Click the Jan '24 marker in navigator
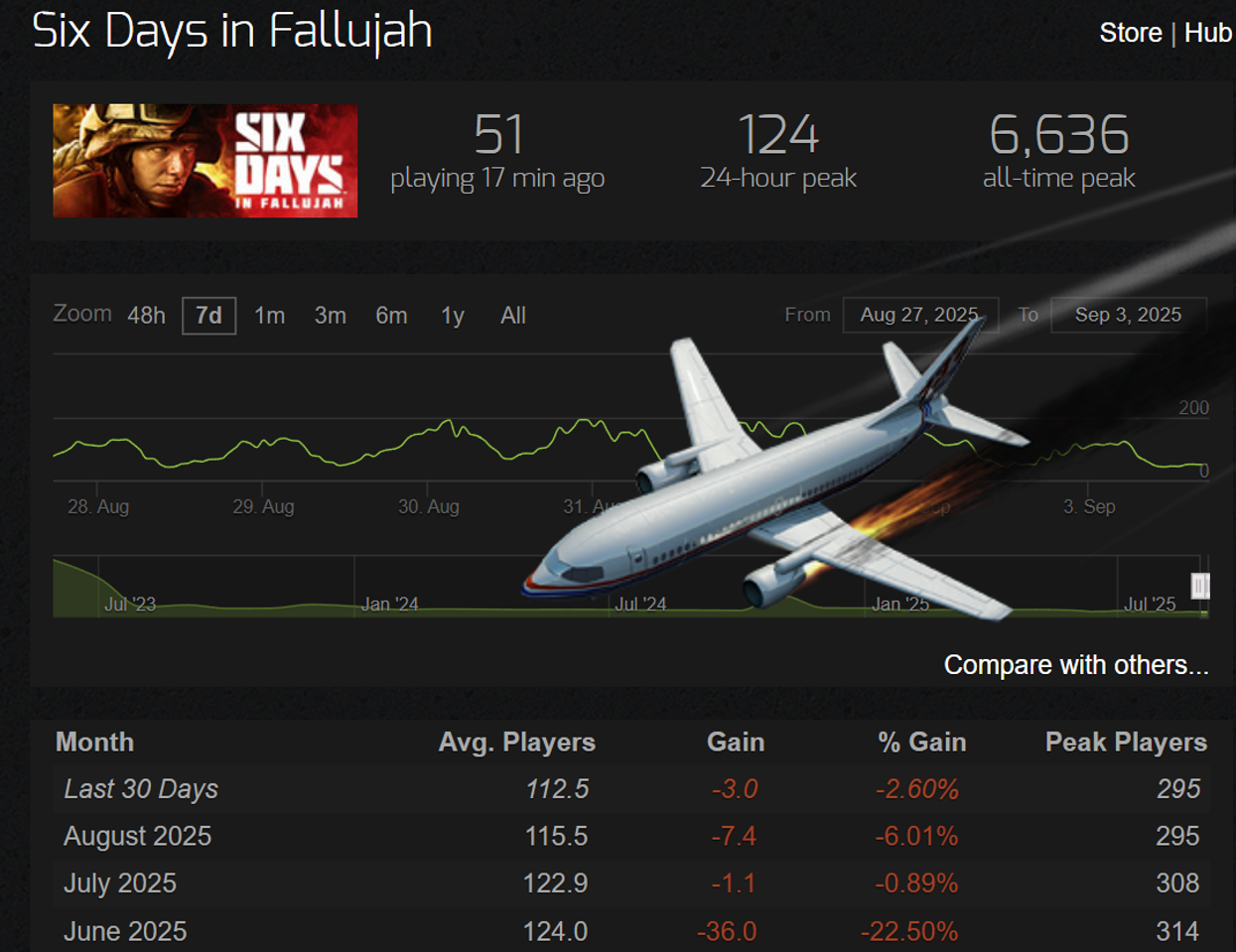Image resolution: width=1236 pixels, height=952 pixels. 389,604
